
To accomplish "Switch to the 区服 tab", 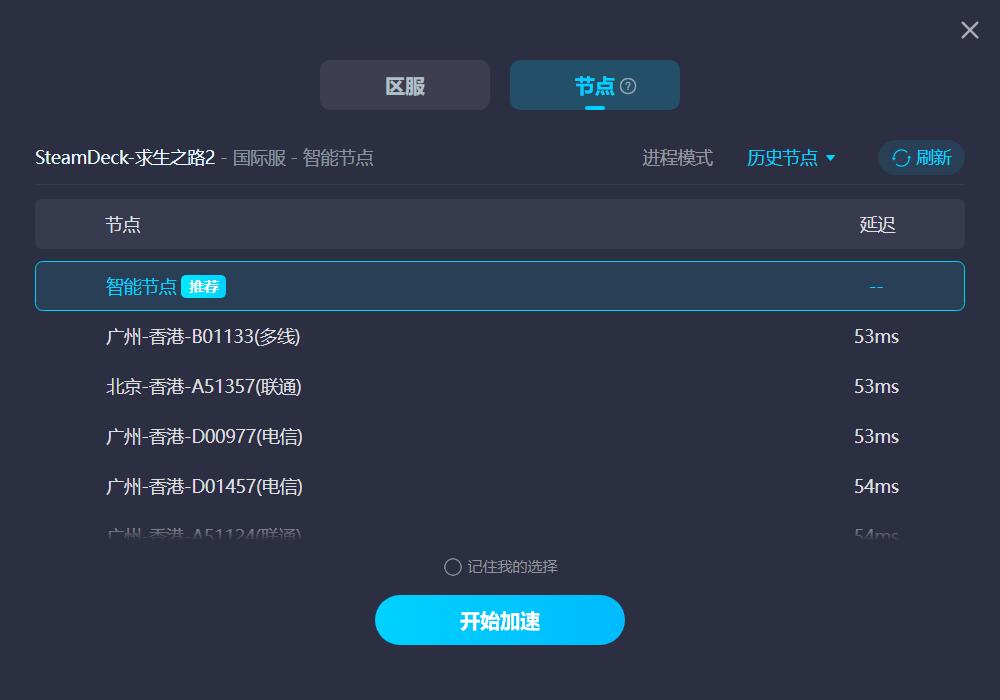I will [405, 85].
